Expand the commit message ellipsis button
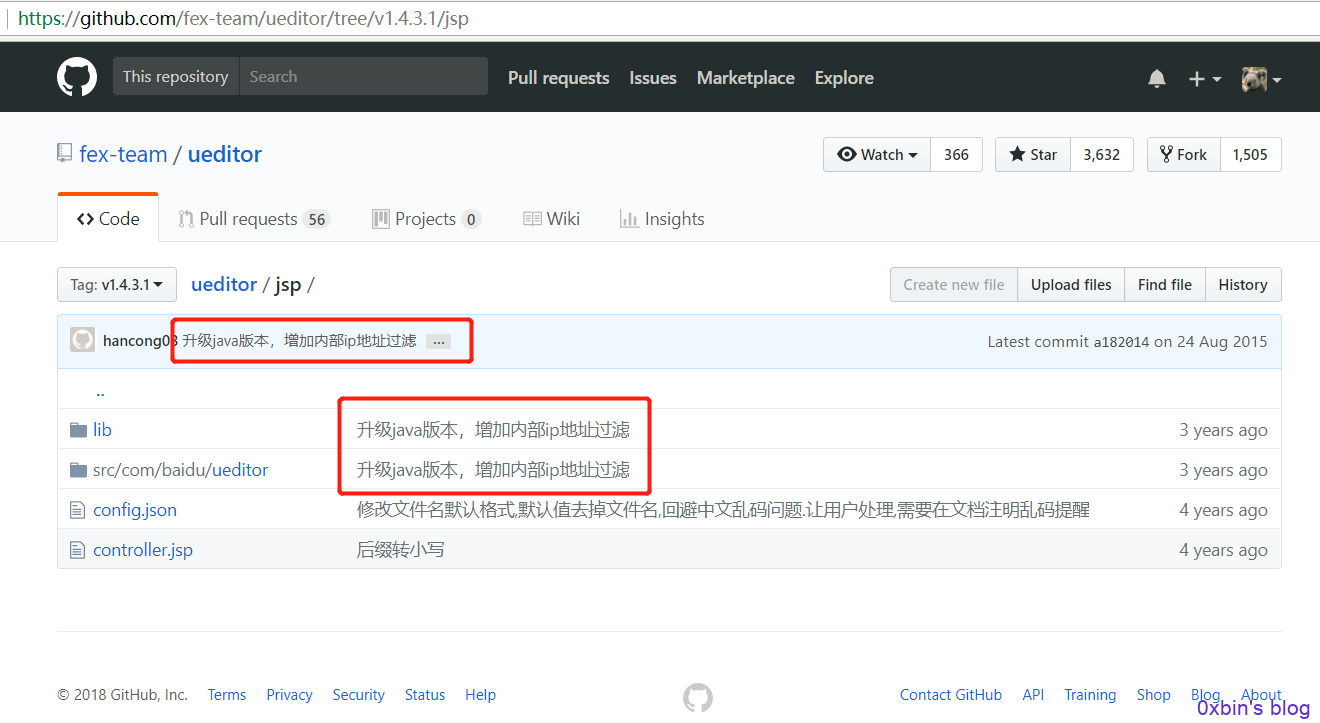1320x723 pixels. pos(438,341)
